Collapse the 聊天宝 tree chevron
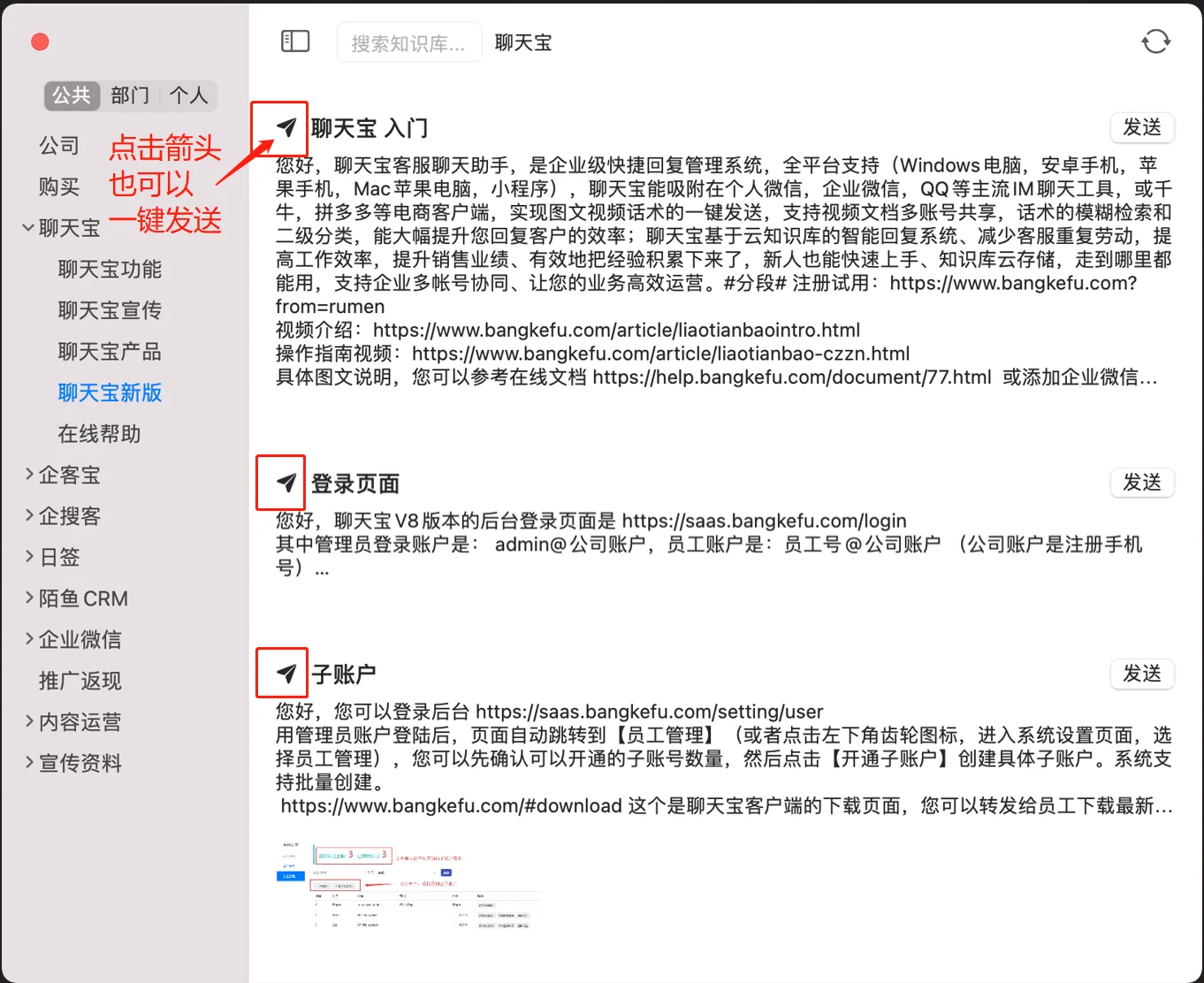This screenshot has width=1204, height=983. tap(28, 228)
